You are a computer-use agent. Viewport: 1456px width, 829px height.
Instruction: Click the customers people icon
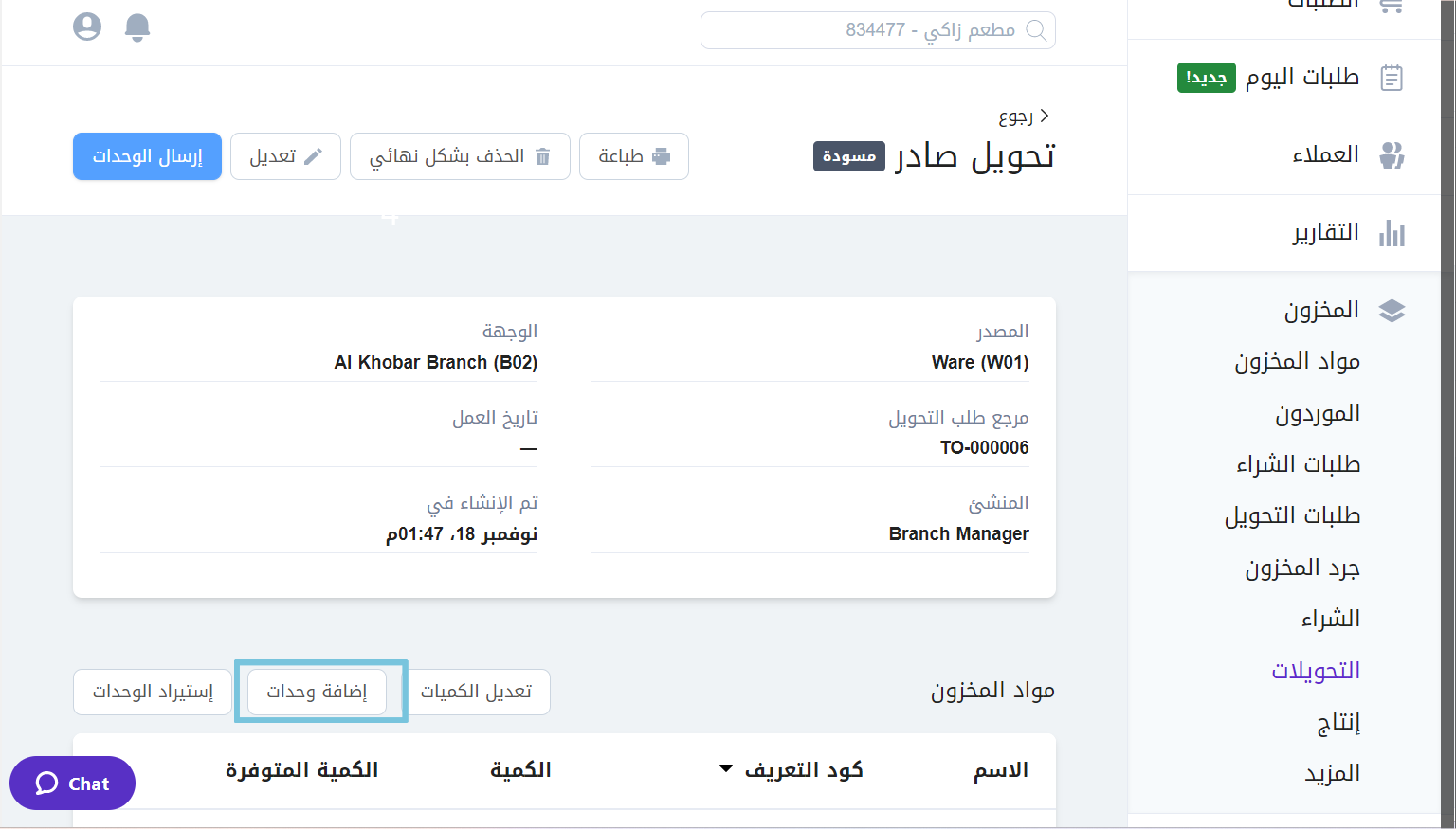1391,155
